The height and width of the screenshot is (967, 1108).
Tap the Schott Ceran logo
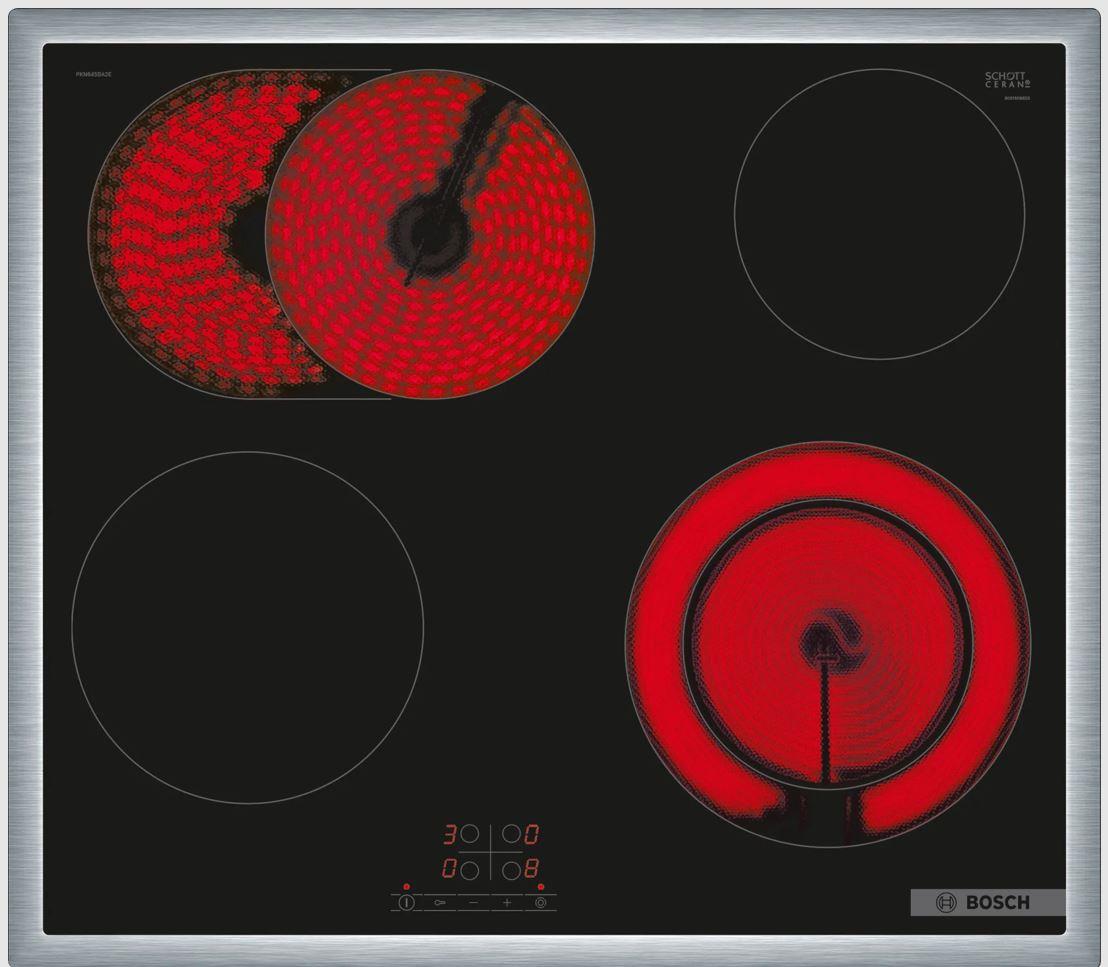[1006, 79]
